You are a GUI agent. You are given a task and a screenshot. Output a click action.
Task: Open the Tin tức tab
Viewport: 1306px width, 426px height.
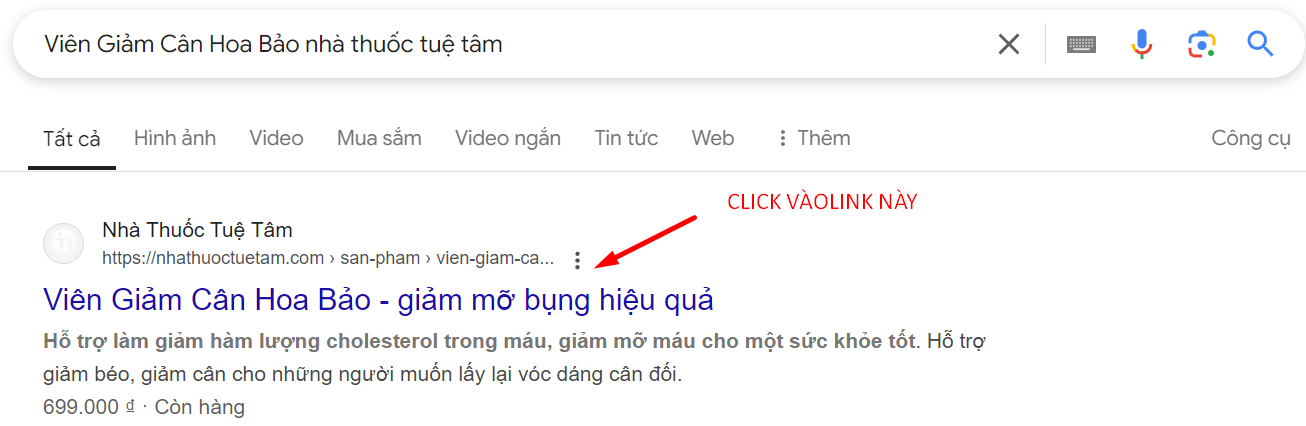(x=626, y=138)
